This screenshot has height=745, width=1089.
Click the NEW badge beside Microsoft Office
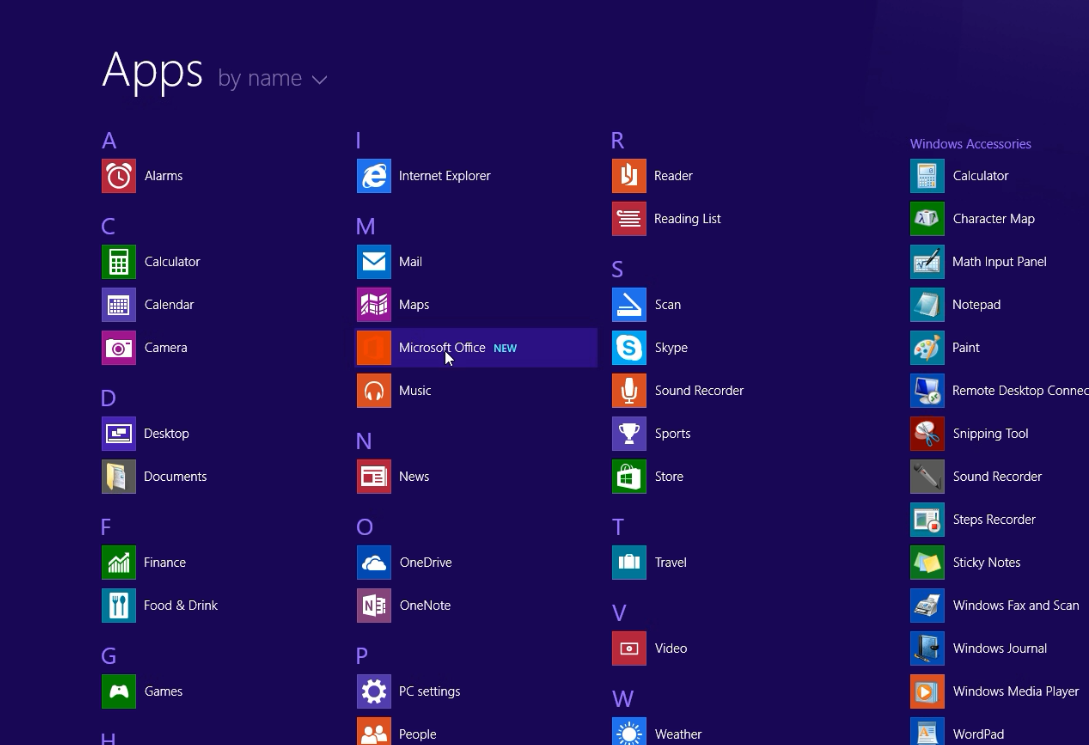[505, 349]
